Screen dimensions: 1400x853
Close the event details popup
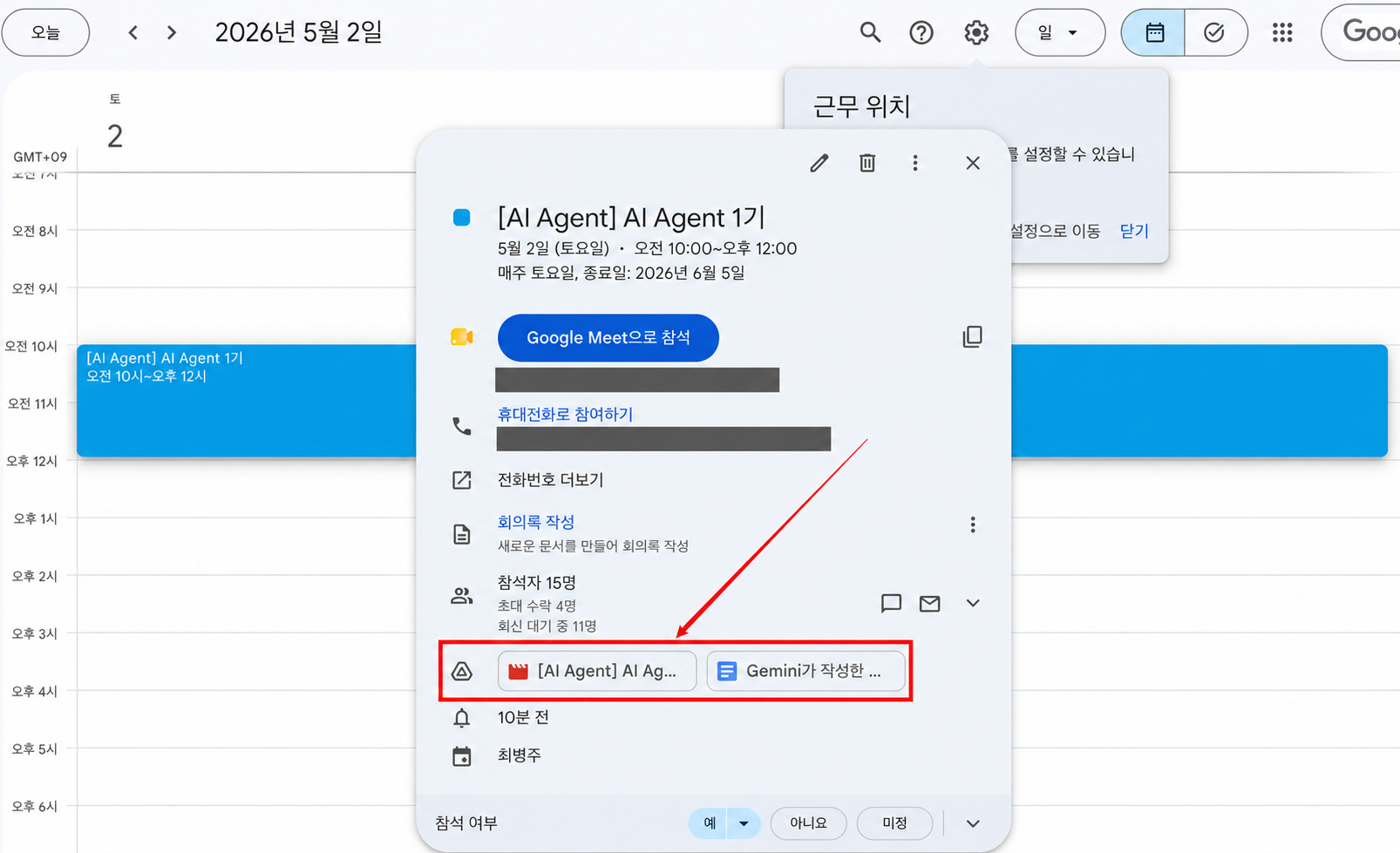pos(973,163)
